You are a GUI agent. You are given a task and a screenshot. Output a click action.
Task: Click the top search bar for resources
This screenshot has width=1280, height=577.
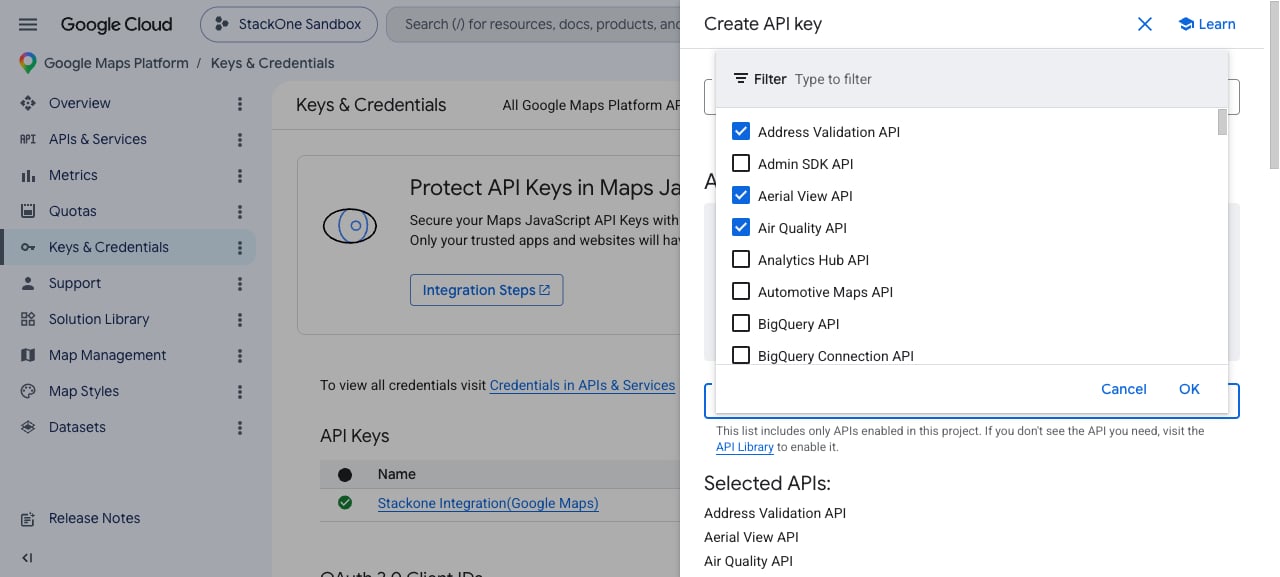tap(533, 24)
